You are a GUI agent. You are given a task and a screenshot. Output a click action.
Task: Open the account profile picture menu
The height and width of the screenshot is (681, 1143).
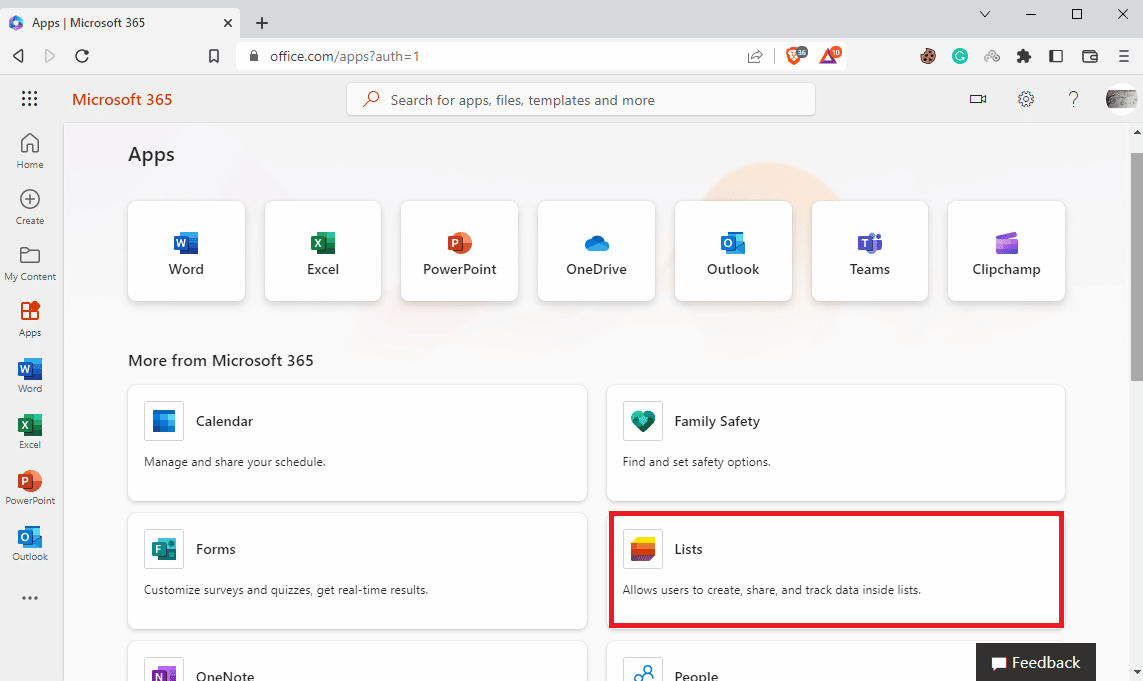point(1121,99)
